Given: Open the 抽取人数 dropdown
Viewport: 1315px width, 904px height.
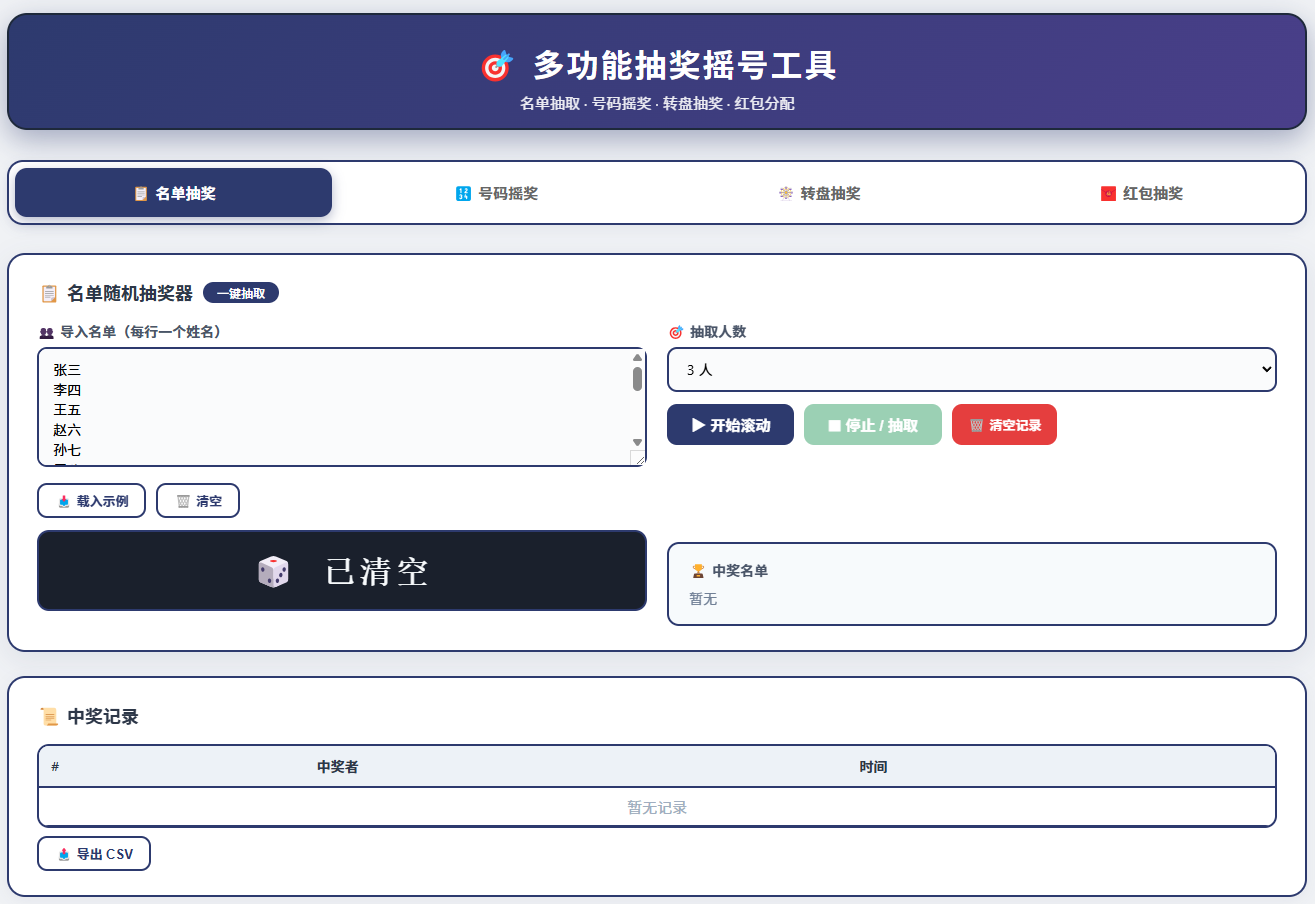Looking at the screenshot, I should [972, 369].
